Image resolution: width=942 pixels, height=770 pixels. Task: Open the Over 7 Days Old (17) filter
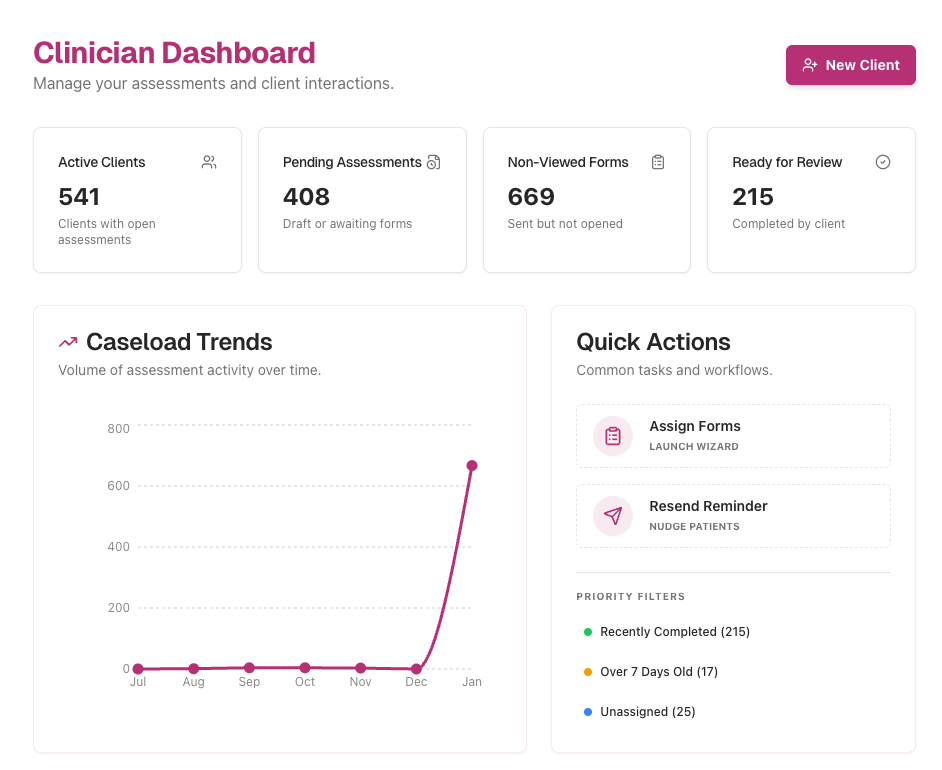659,672
